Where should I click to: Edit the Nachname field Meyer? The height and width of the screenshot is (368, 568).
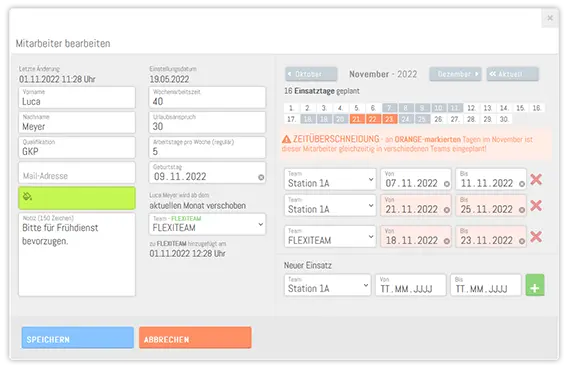click(77, 122)
